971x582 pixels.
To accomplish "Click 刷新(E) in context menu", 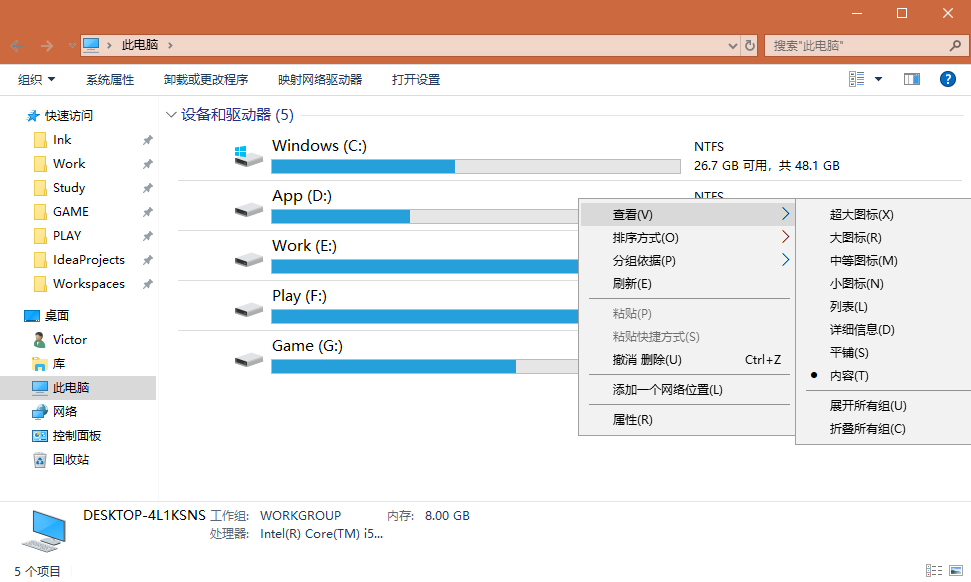I will 632,284.
